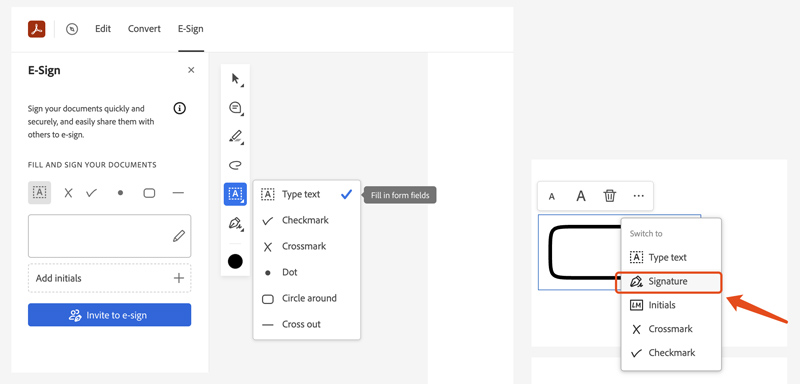Click the signature input box
Screen dimensions: 800x384
click(110, 236)
